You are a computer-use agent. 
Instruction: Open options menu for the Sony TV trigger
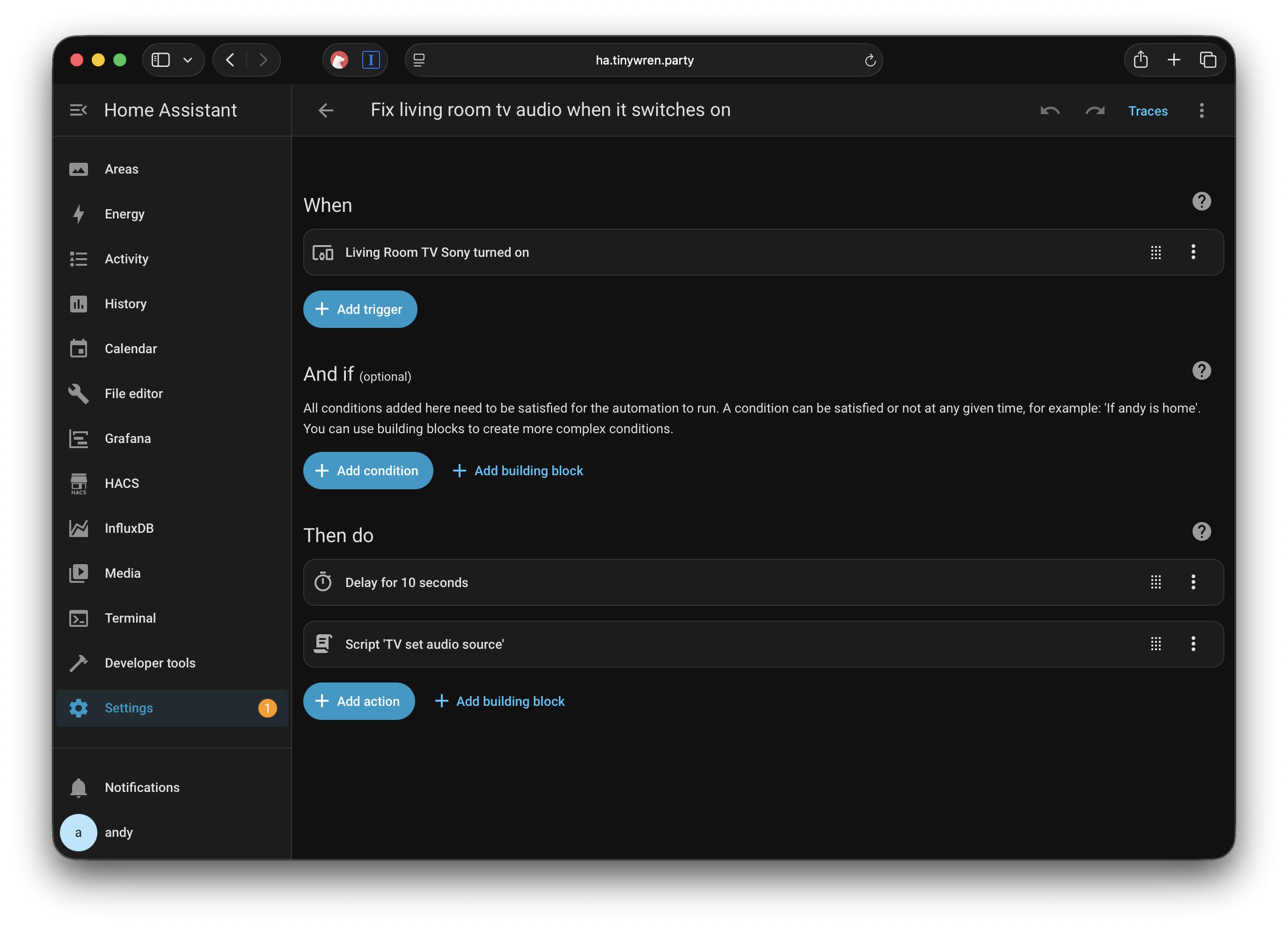[1193, 252]
